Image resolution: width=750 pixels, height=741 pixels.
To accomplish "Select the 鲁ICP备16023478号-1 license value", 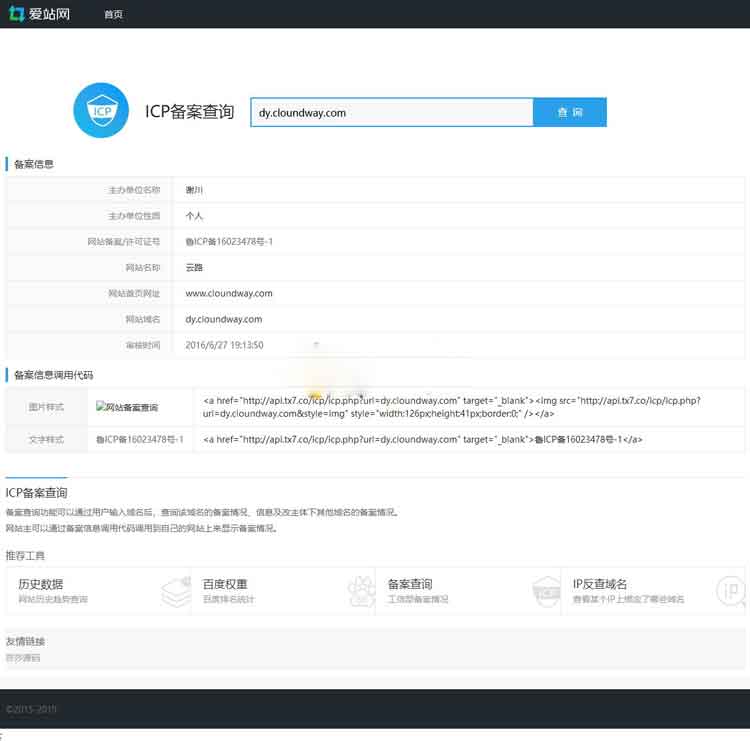I will point(229,242).
